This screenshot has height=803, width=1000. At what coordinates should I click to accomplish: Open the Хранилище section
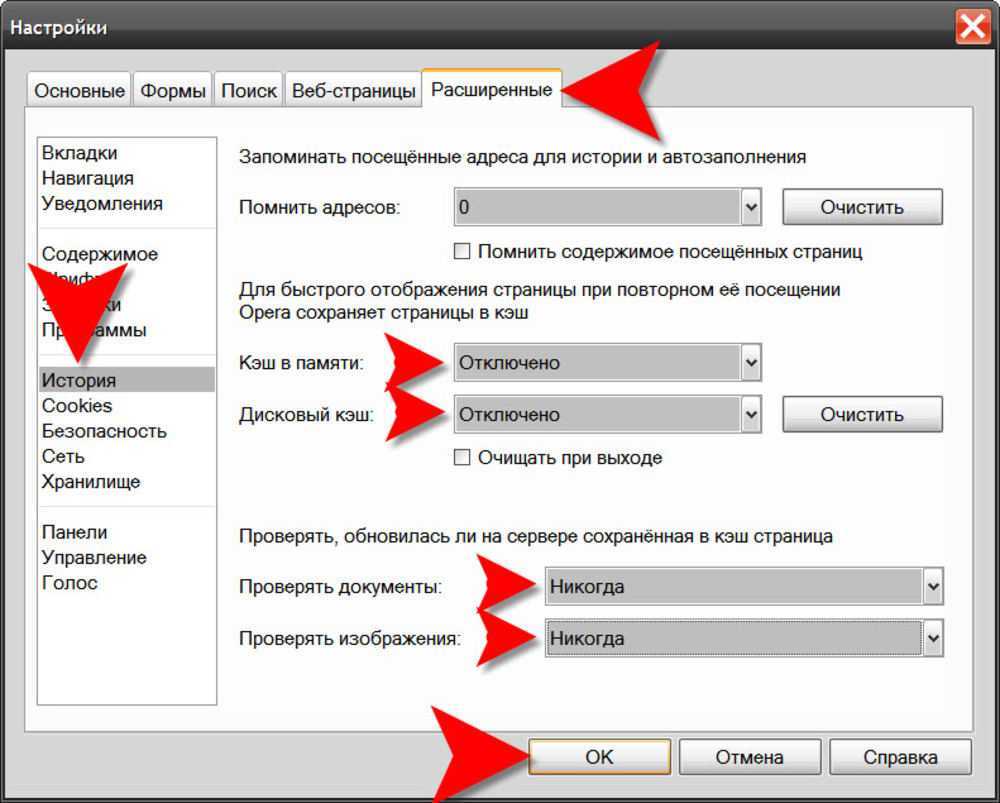pyautogui.click(x=91, y=482)
